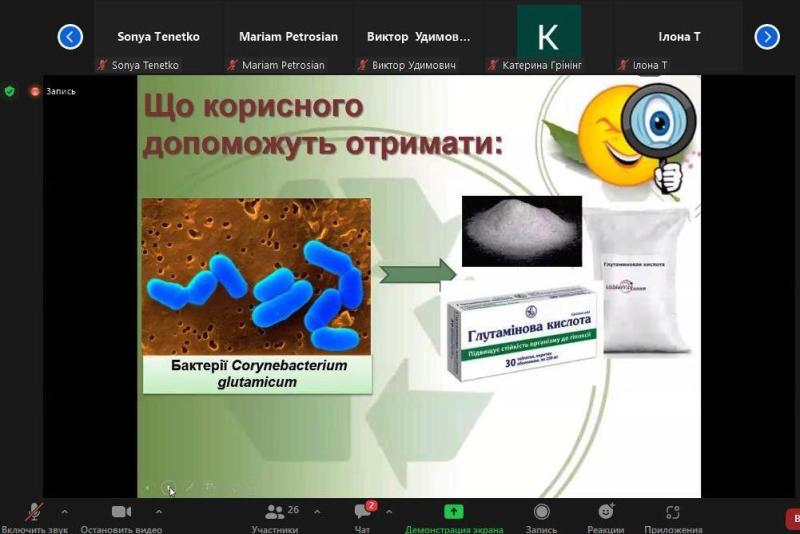Open the Участники participants panel
Viewport: 800px width, 534px height.
pyautogui.click(x=274, y=518)
